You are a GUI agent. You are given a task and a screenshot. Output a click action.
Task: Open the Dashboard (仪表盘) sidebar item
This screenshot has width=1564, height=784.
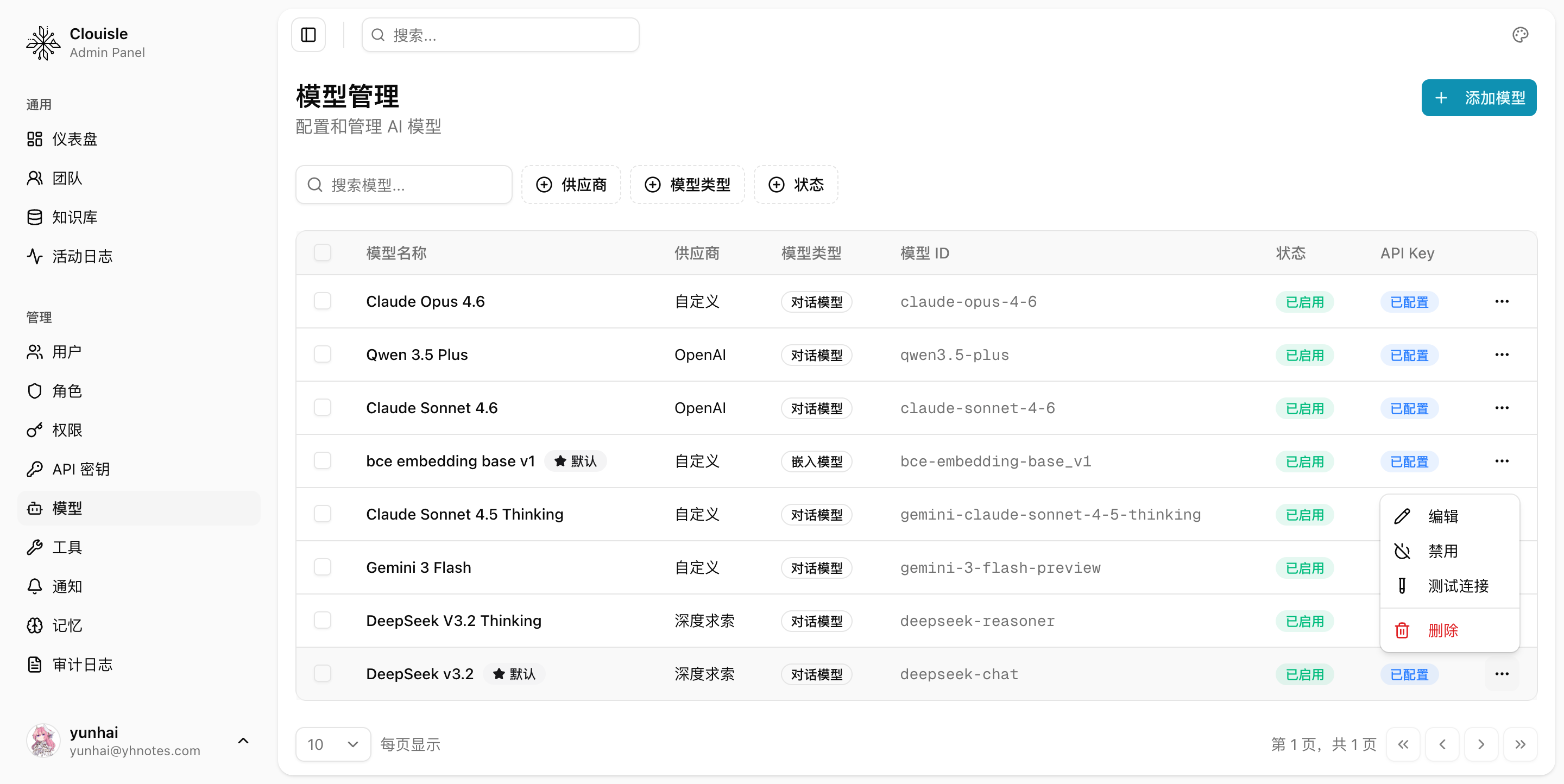click(x=75, y=139)
